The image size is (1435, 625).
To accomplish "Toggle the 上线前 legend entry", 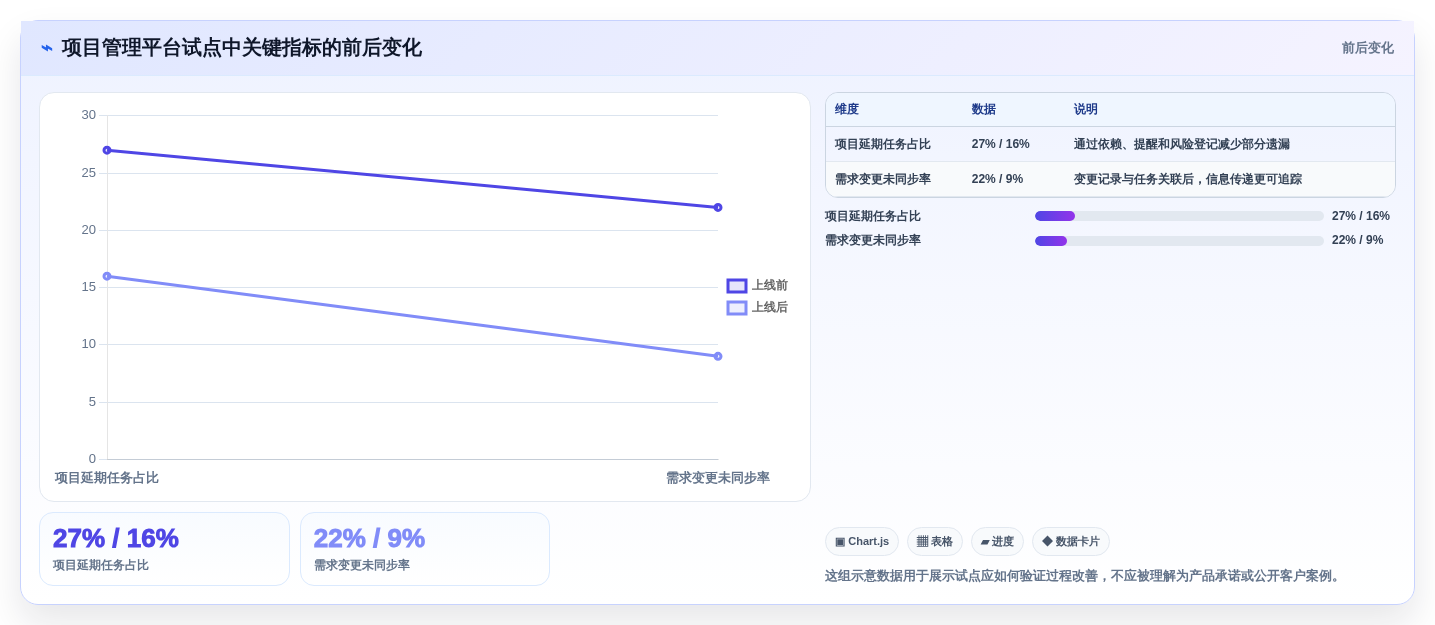I will pos(757,286).
